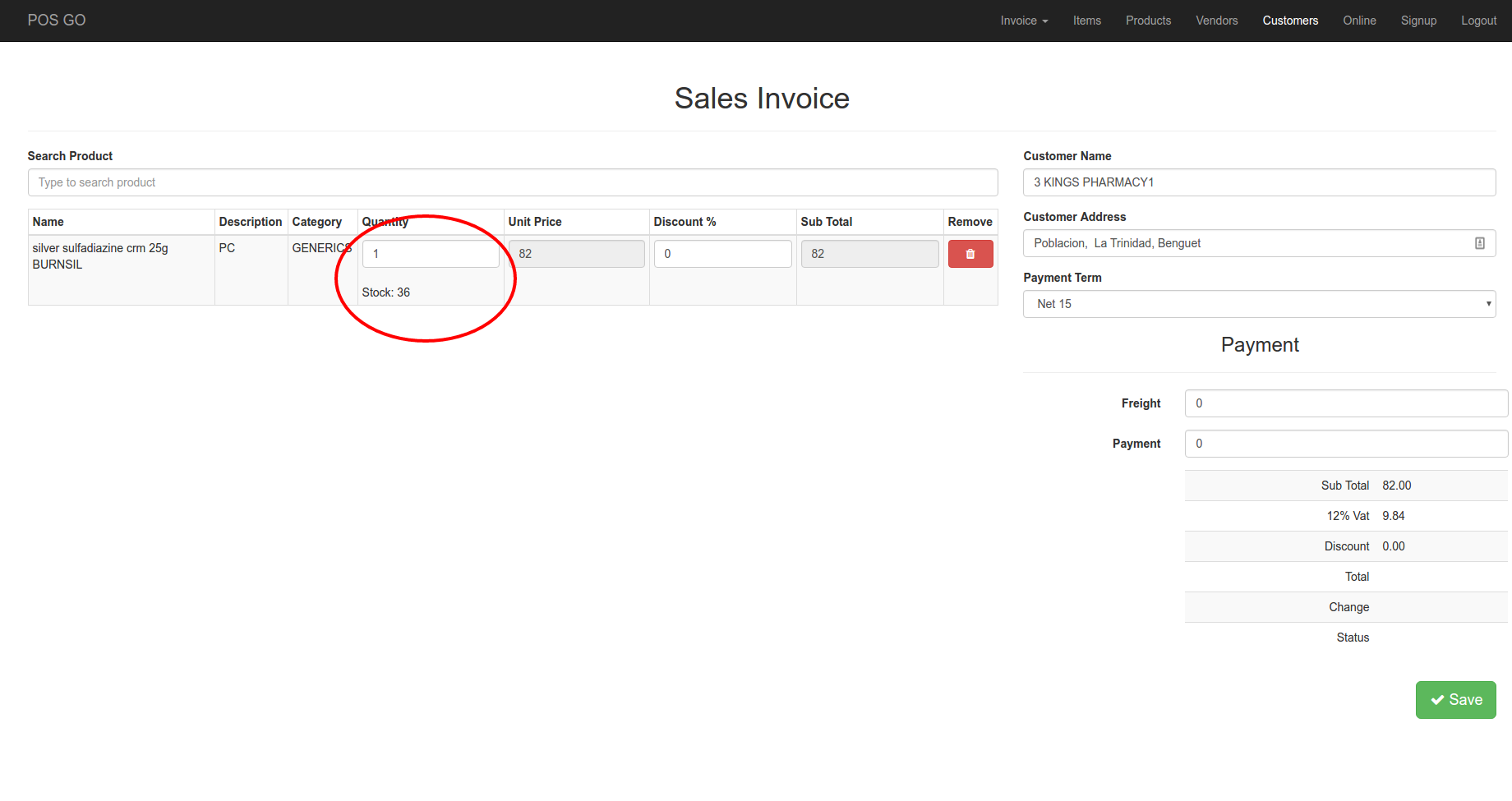Image resolution: width=1512 pixels, height=801 pixels.
Task: Select product name 'silver sulfadiazine crm 25g BURNSIL'
Action: (x=100, y=256)
